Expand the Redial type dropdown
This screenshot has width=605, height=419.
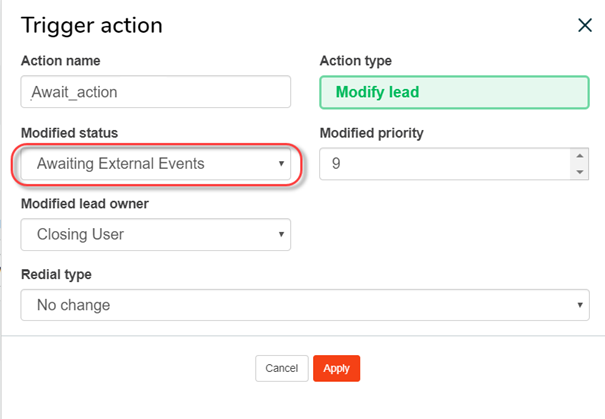[304, 304]
